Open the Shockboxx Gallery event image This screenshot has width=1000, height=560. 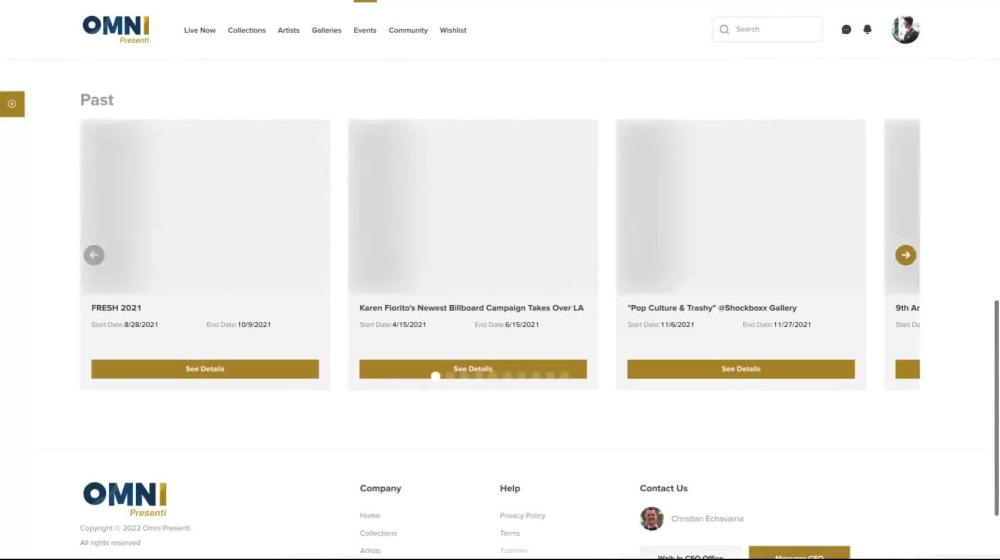pos(740,207)
